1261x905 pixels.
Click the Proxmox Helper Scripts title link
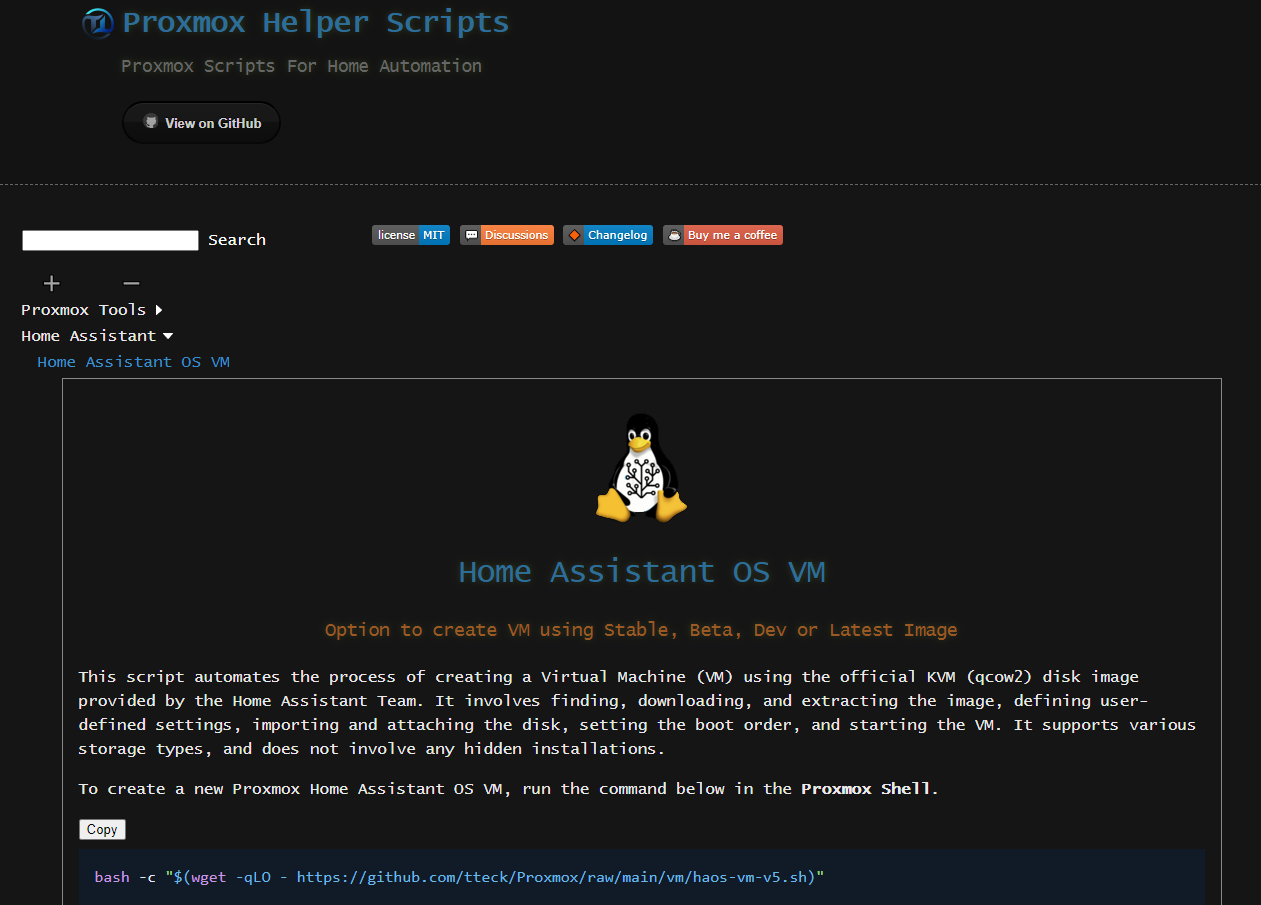[316, 22]
